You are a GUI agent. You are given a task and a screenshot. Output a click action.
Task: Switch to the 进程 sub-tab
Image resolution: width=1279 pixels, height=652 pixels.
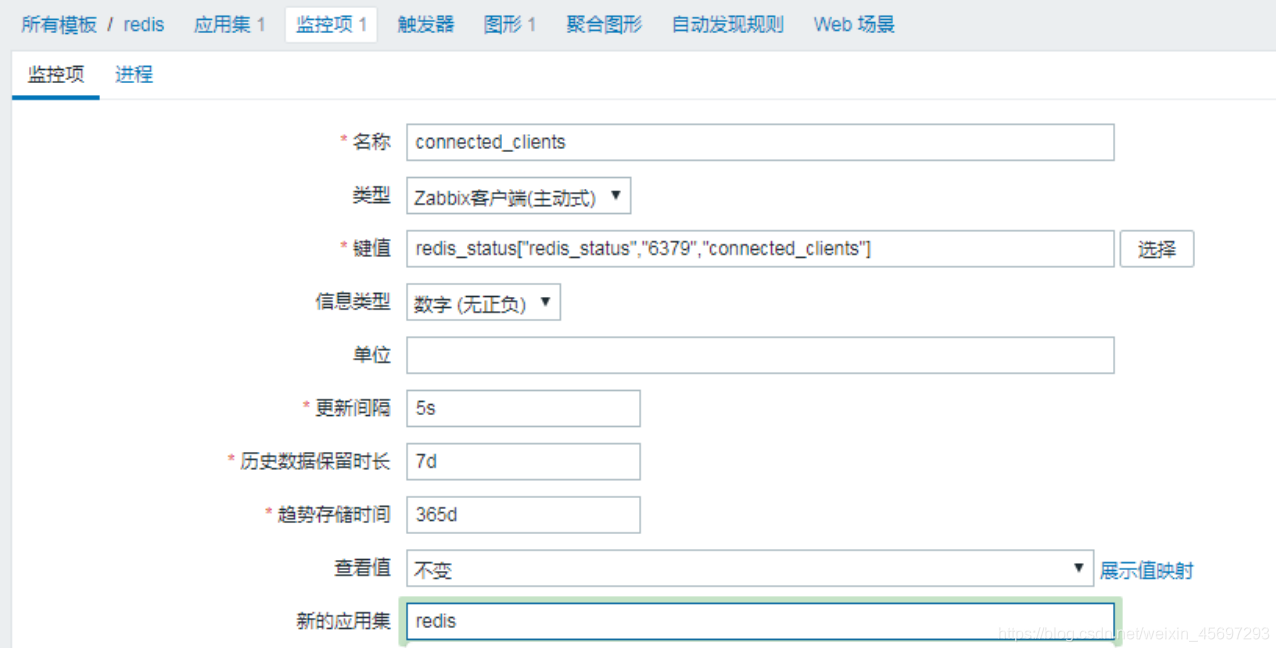coord(134,75)
